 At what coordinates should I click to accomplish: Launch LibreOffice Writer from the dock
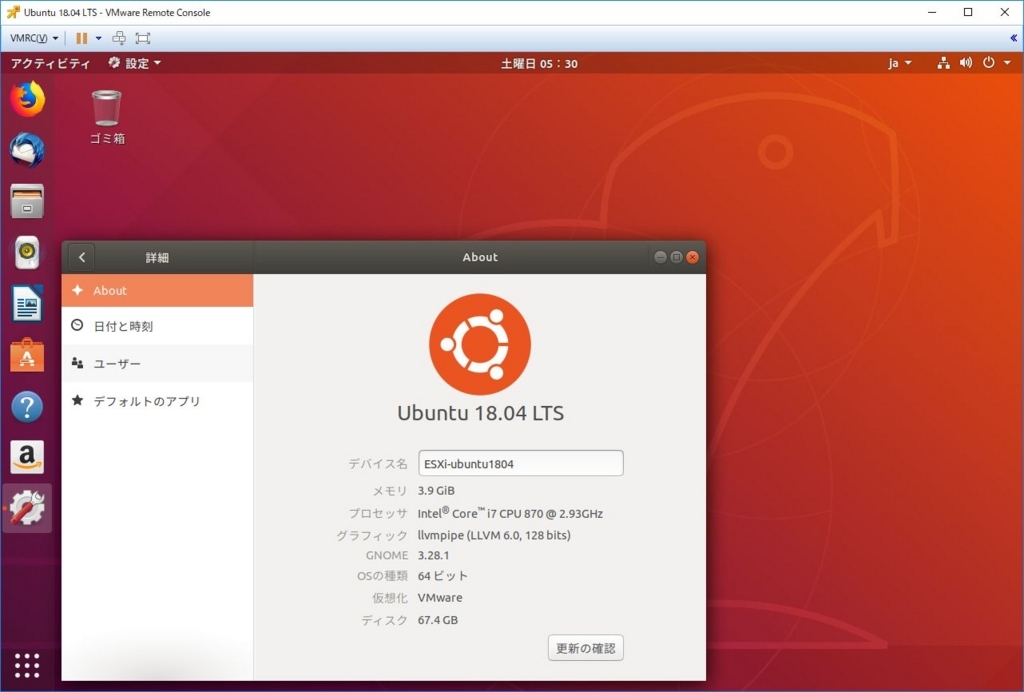(x=27, y=304)
